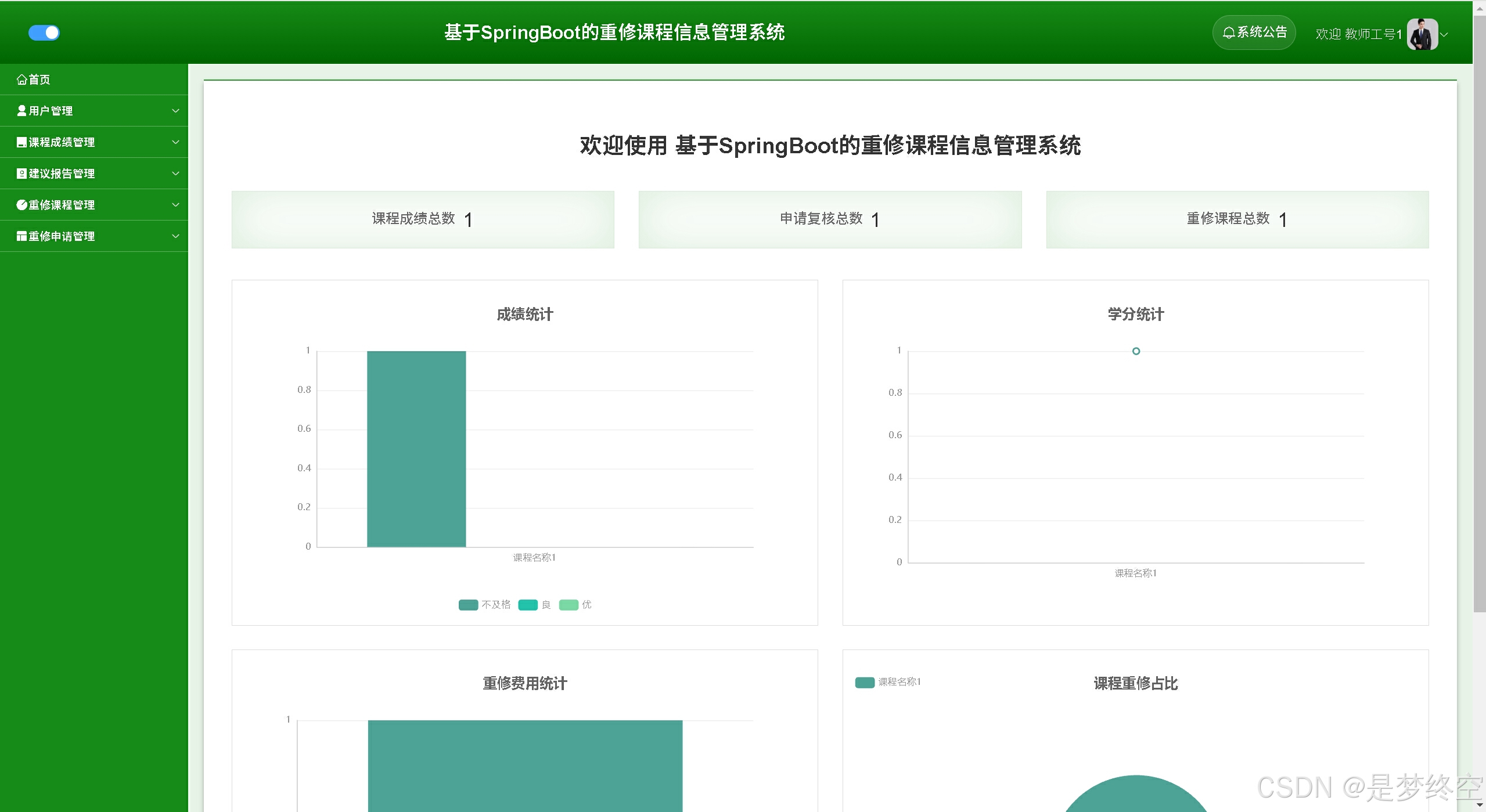This screenshot has height=812, width=1486.
Task: Click the 建议报告管理 sidebar icon
Action: click(21, 174)
